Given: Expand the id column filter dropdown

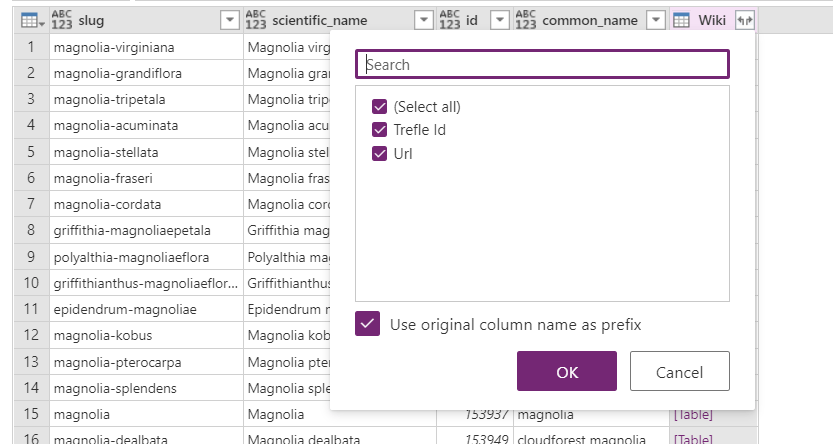Looking at the screenshot, I should click(499, 20).
